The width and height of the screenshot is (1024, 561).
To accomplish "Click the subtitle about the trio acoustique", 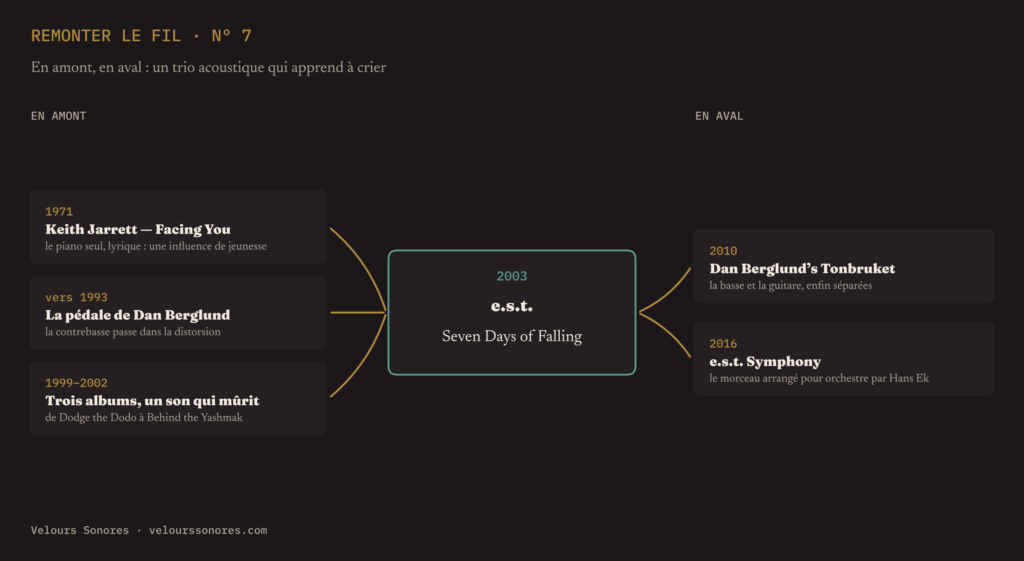I will pos(208,68).
